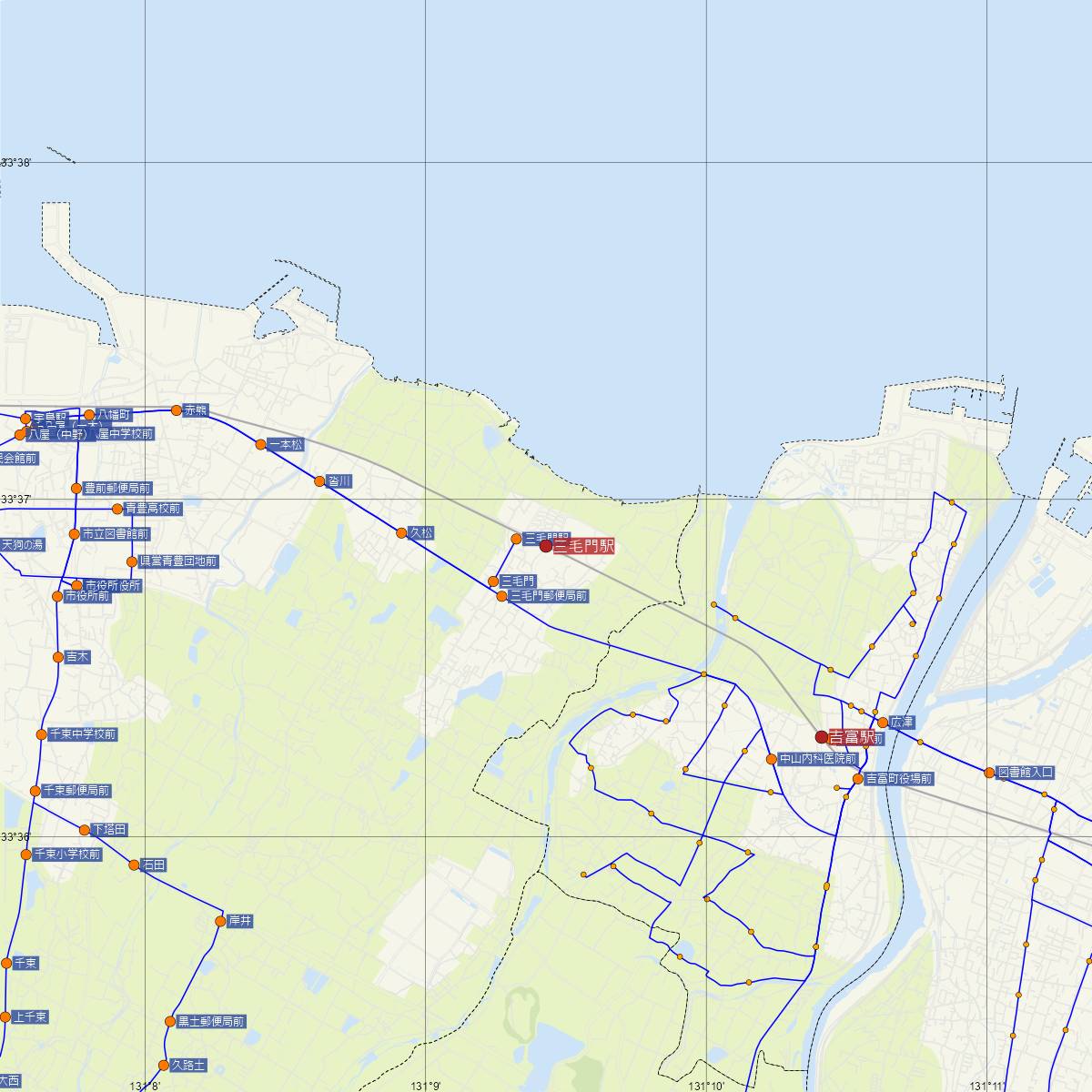This screenshot has height=1092, width=1092.
Task: Click the 三毛門駅 station marker
Action: [x=546, y=546]
